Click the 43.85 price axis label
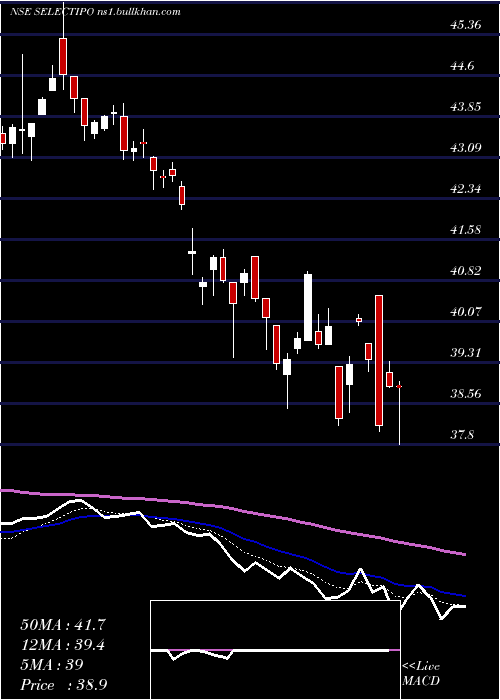 point(466,107)
